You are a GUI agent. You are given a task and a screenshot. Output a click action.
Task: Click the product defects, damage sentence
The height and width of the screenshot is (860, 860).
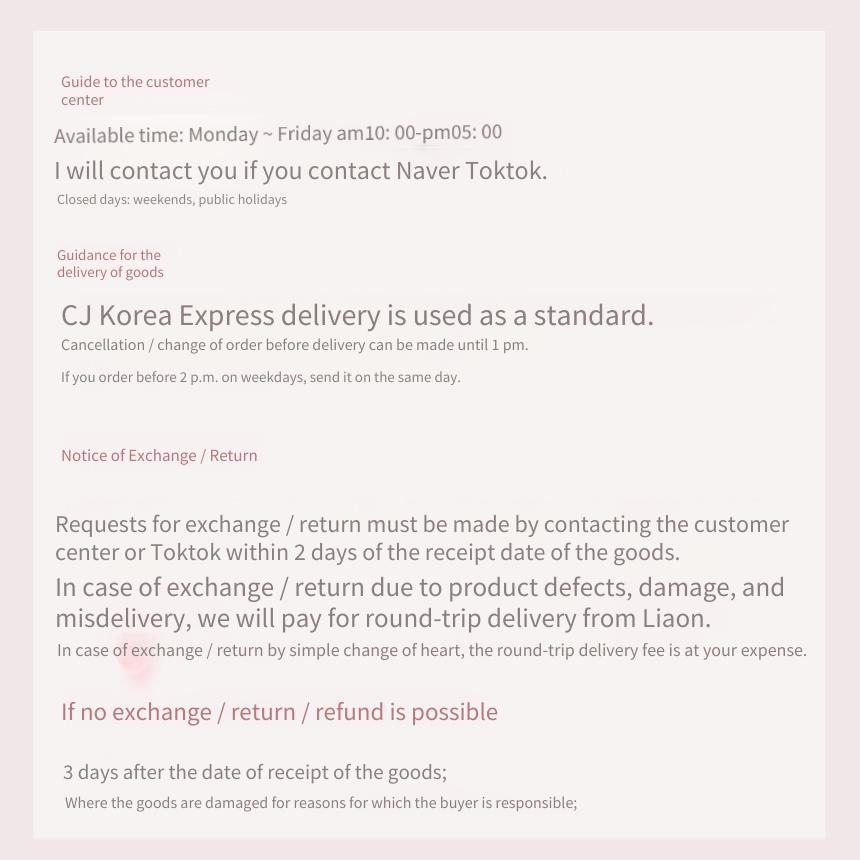(x=420, y=587)
